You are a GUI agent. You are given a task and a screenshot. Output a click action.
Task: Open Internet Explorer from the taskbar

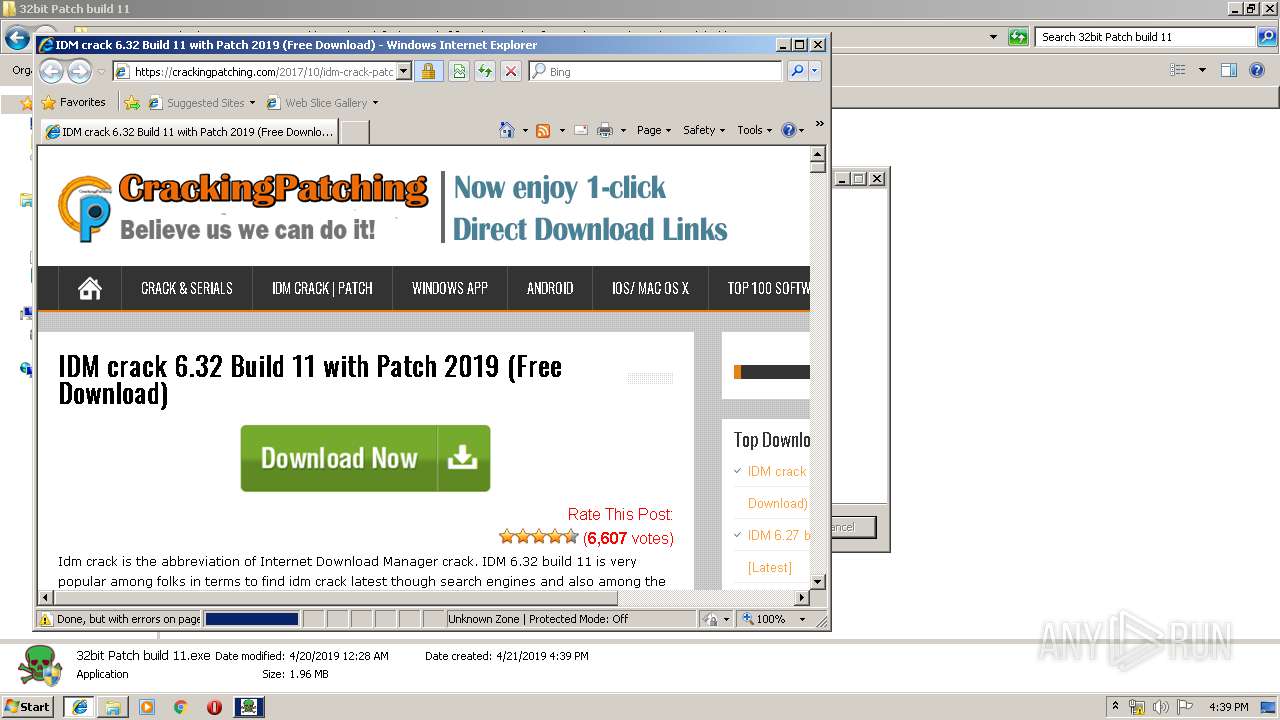tap(79, 706)
